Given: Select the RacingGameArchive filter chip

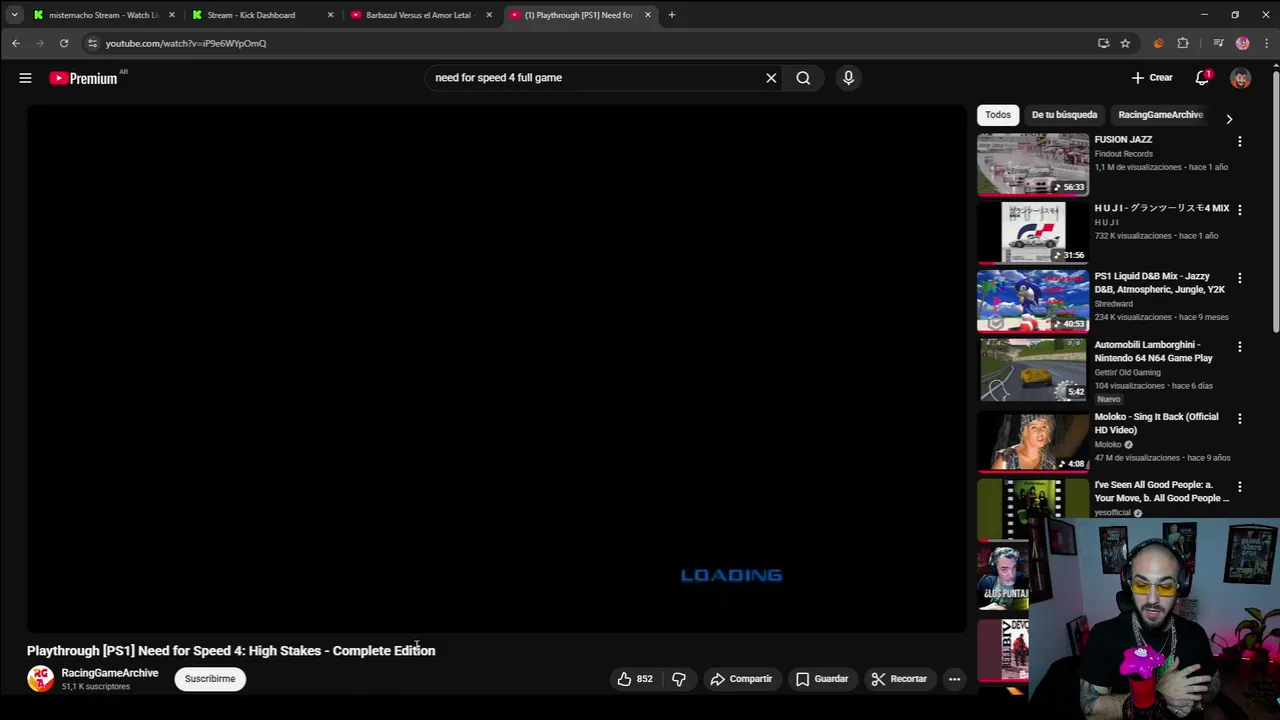Looking at the screenshot, I should tap(1160, 115).
